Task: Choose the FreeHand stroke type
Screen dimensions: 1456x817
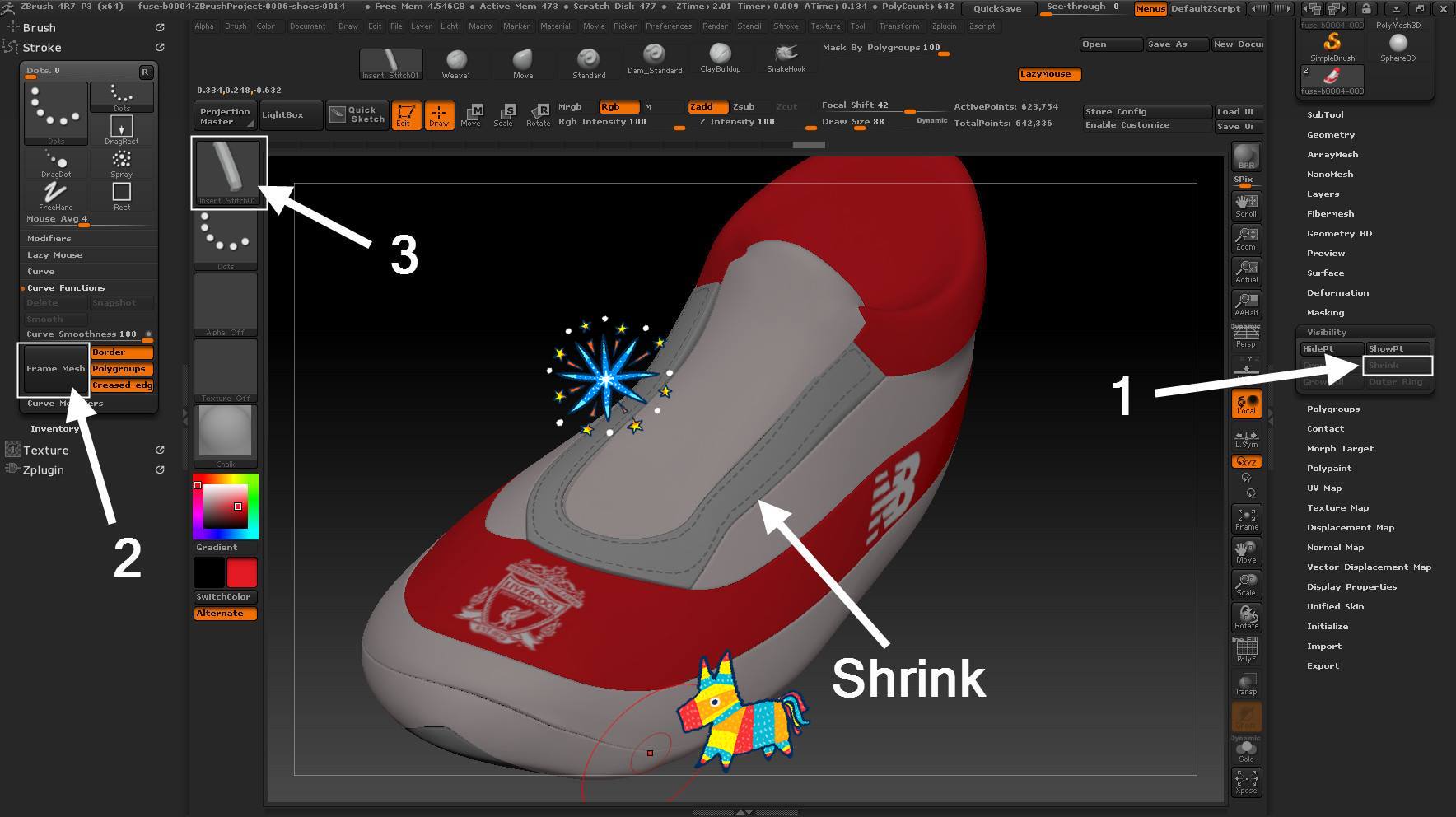Action: (55, 194)
